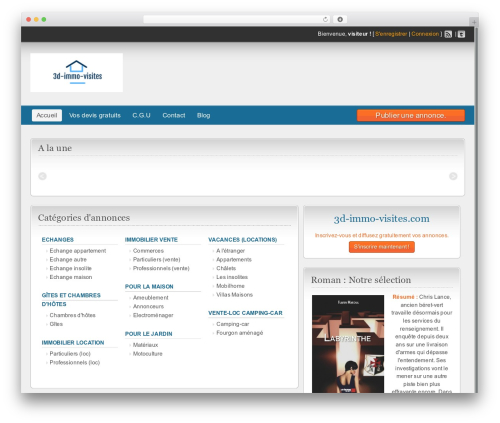The height and width of the screenshot is (423, 500).
Task: Click next arrow in A la une slider
Action: point(453,176)
